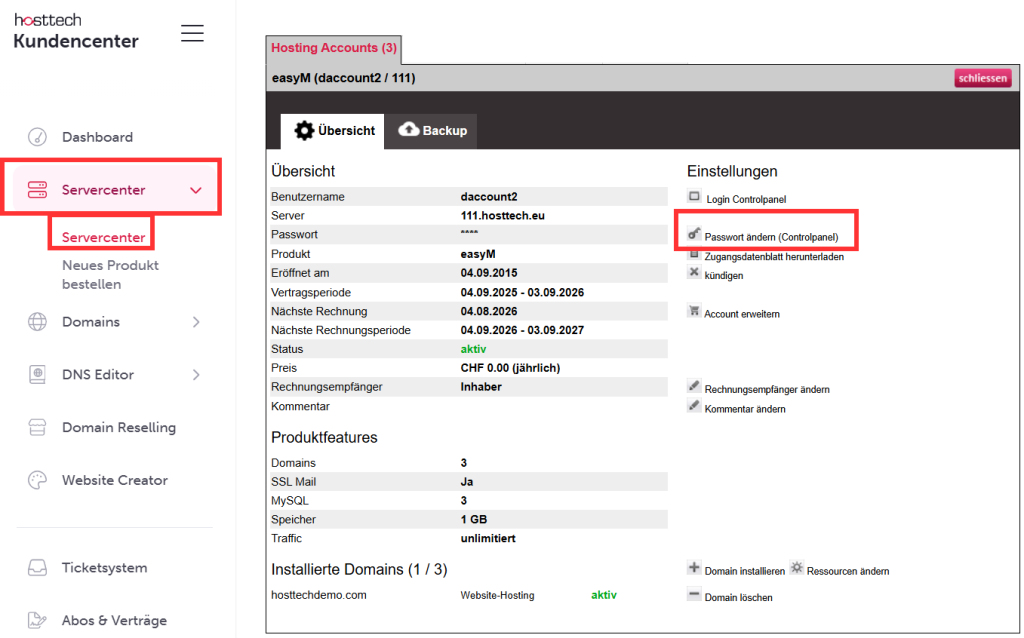Screen dimensions: 1024x638
Task: Expand the Domains submenu arrow
Action: (196, 322)
